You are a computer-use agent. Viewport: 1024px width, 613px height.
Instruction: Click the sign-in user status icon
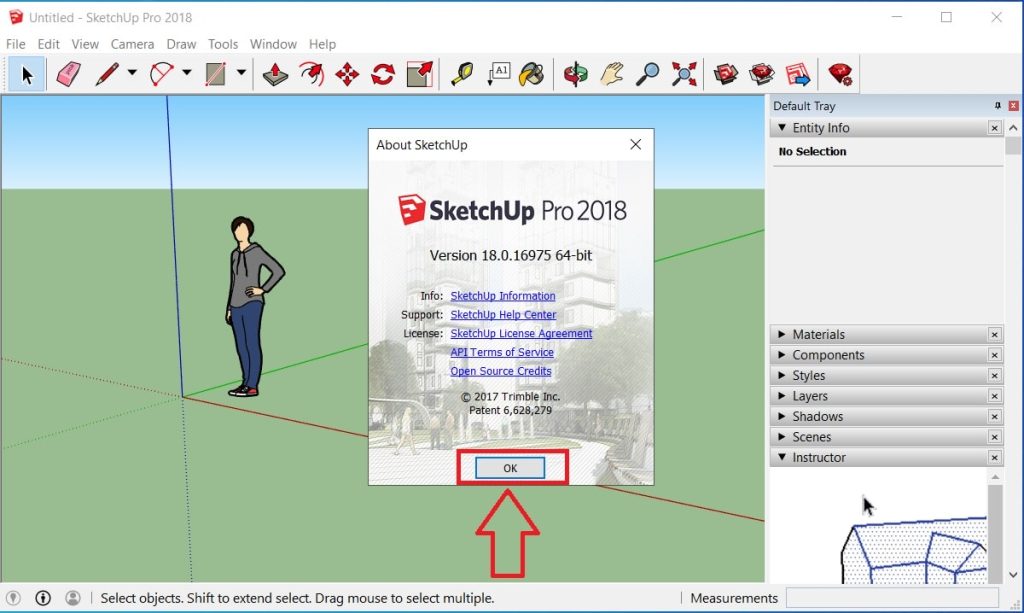tap(73, 598)
